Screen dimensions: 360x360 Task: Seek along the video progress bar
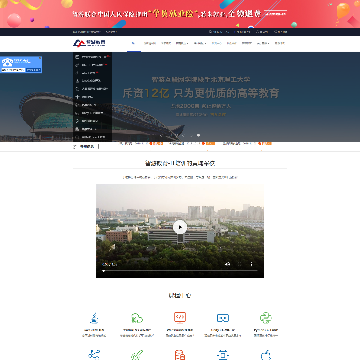pos(180,271)
